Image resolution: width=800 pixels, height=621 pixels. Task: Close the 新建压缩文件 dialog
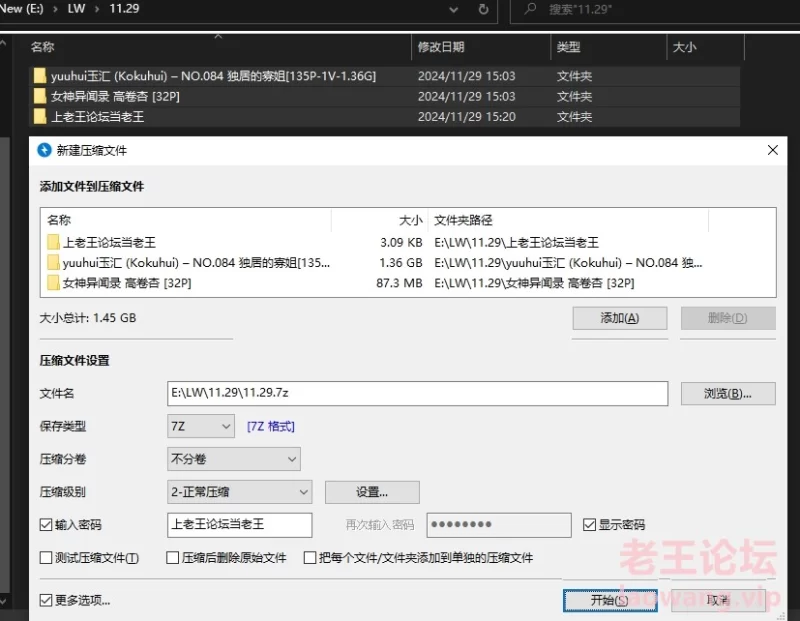click(772, 150)
